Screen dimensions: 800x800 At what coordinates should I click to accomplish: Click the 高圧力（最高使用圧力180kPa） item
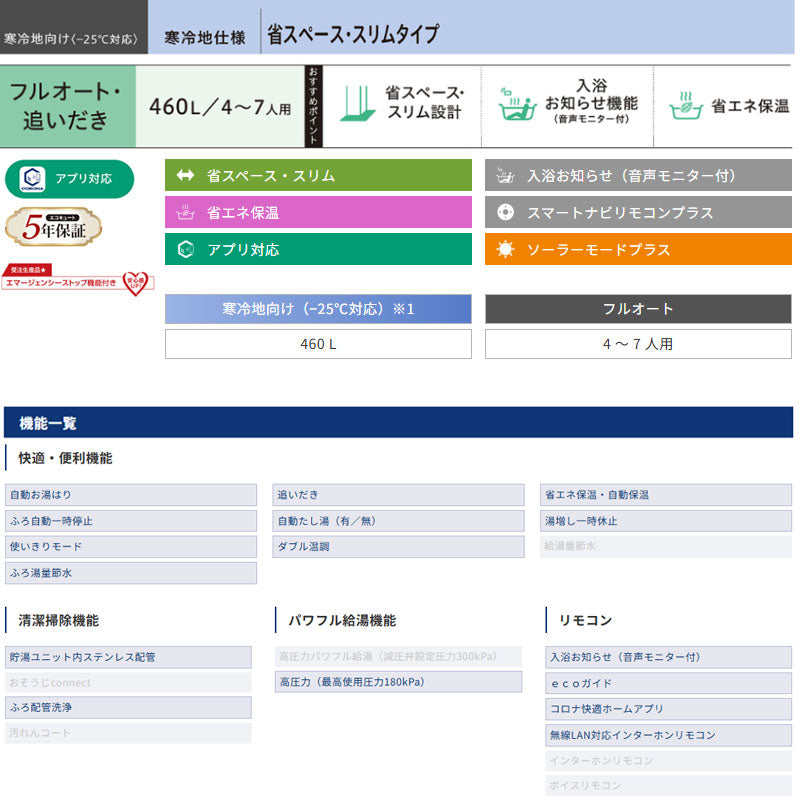coord(398,682)
